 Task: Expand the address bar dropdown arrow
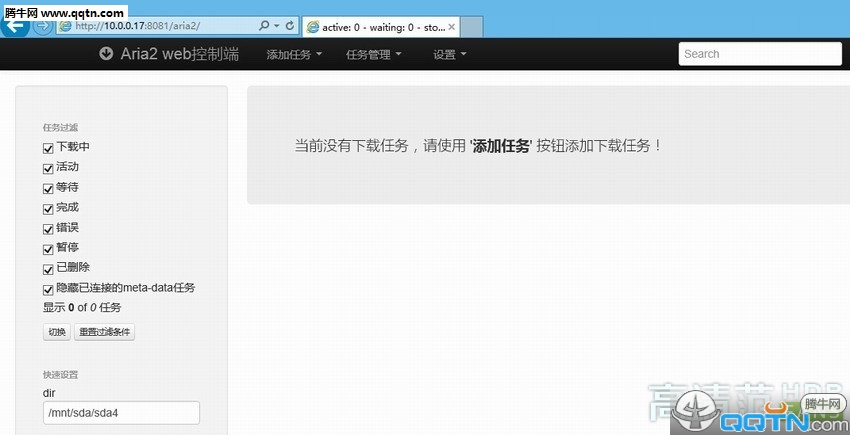pos(276,25)
